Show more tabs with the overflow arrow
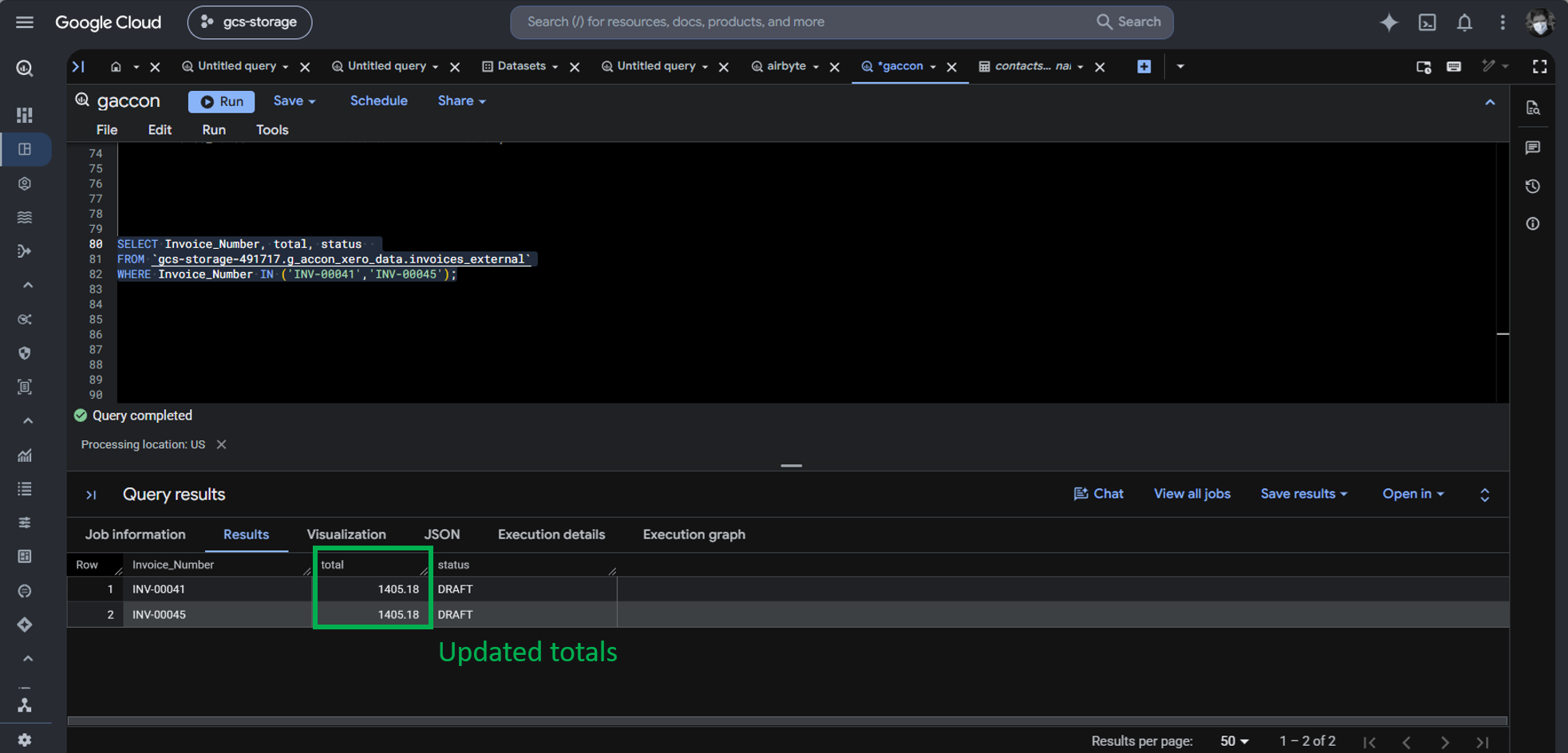Screen dimensions: 1568x753 click(x=1180, y=67)
